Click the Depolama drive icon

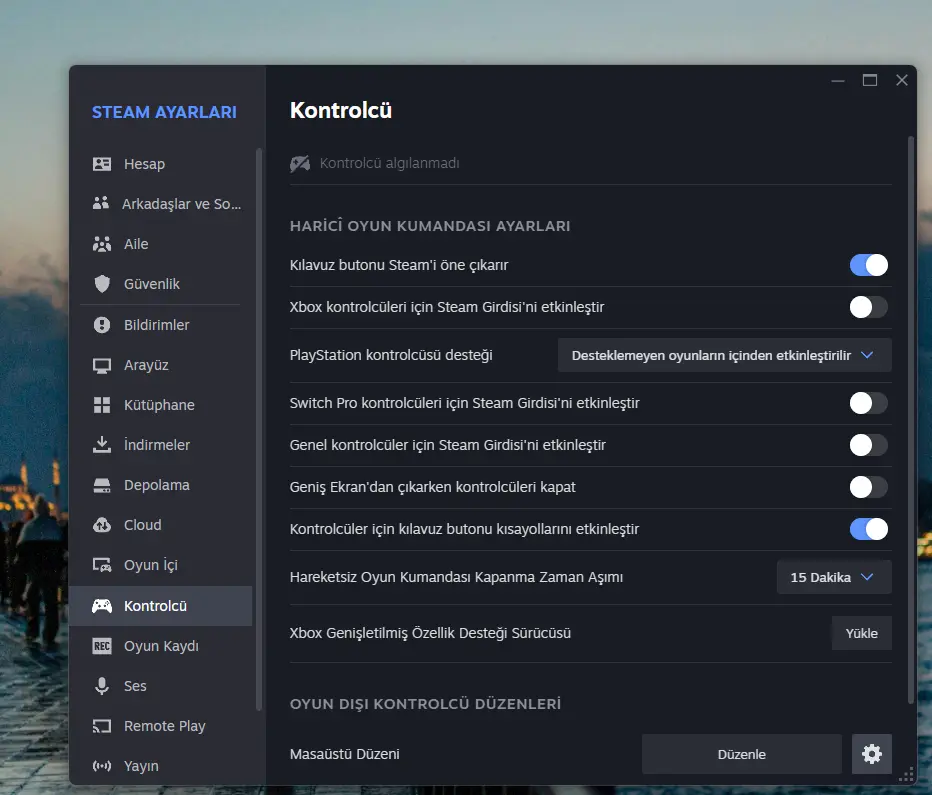pyautogui.click(x=102, y=485)
